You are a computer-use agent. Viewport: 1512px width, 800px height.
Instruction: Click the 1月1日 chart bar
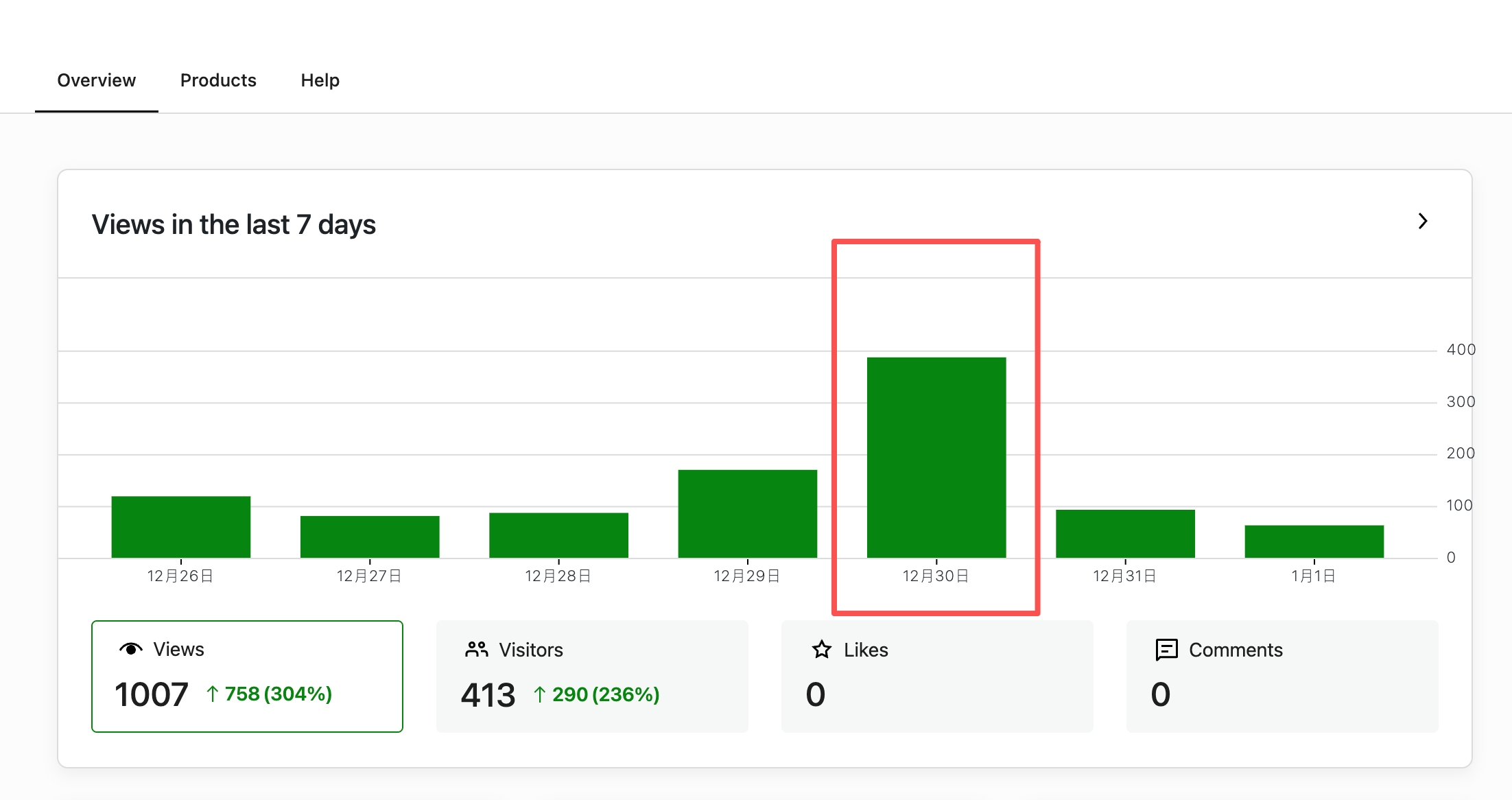click(1314, 541)
